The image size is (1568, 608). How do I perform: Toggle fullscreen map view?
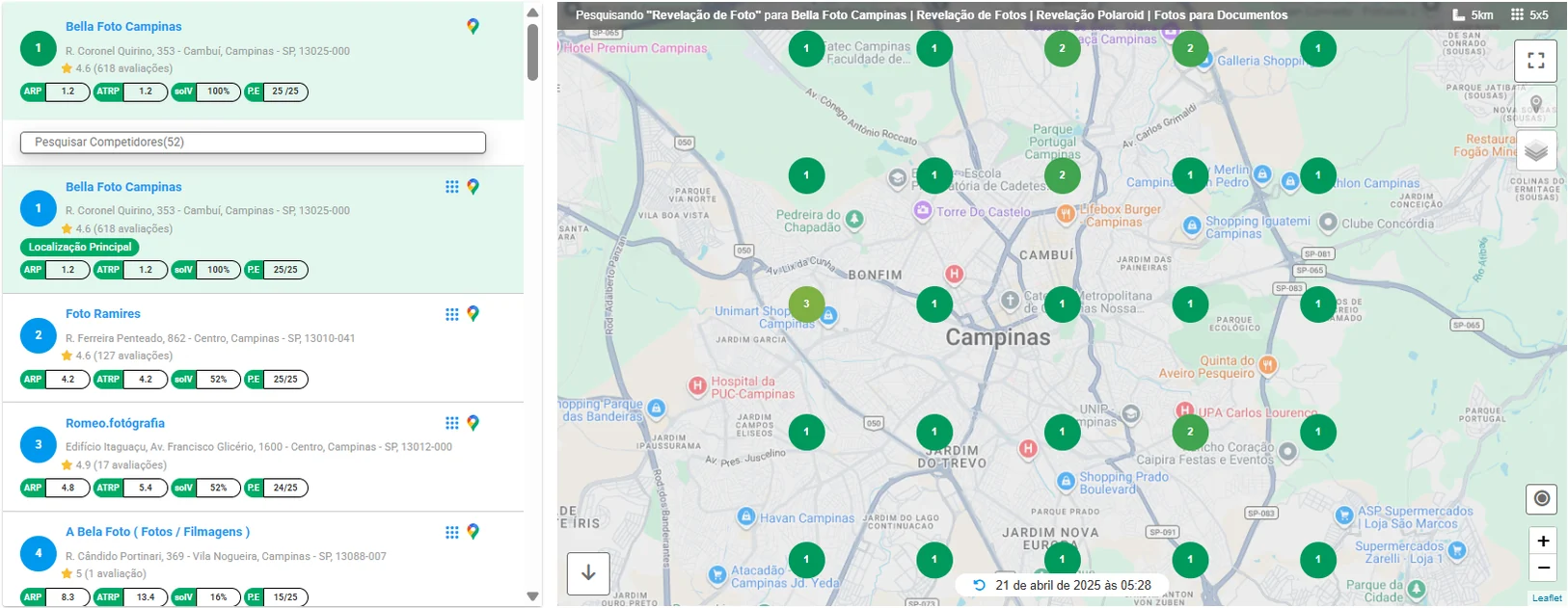click(1536, 61)
